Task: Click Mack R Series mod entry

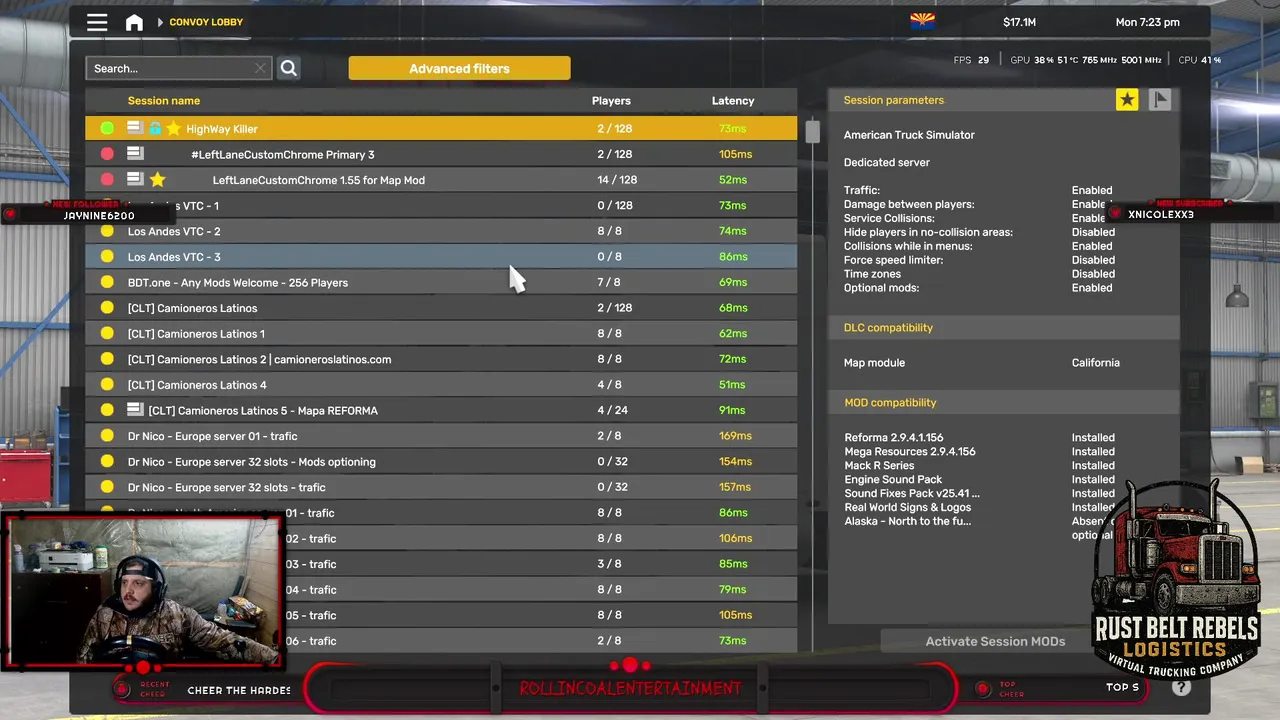Action: click(x=879, y=465)
